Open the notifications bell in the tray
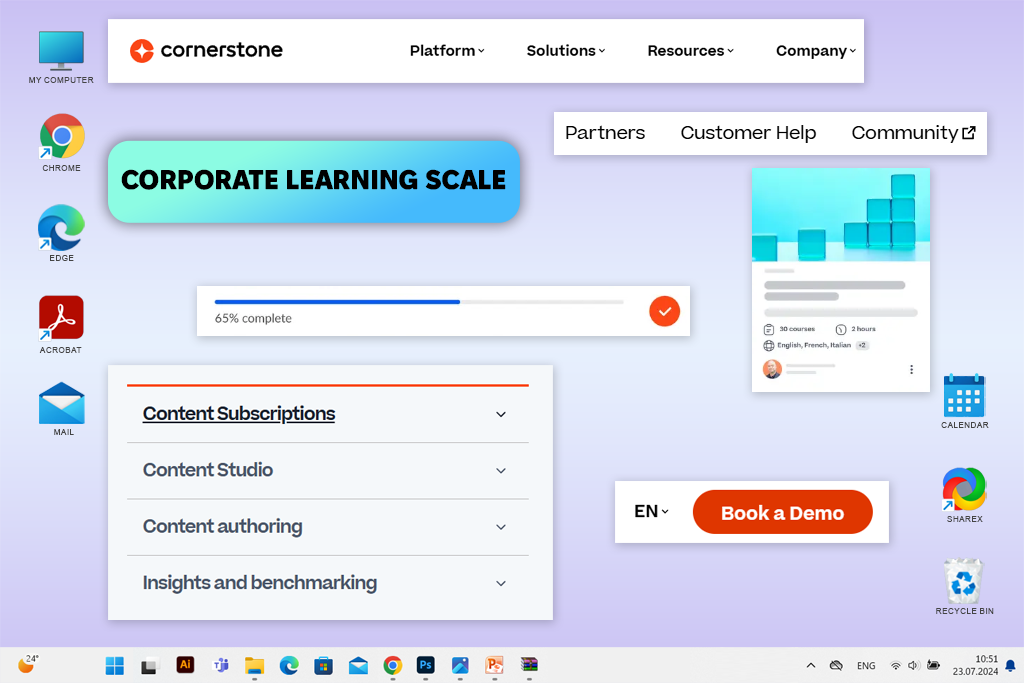This screenshot has width=1024, height=683. pyautogui.click(x=1010, y=665)
